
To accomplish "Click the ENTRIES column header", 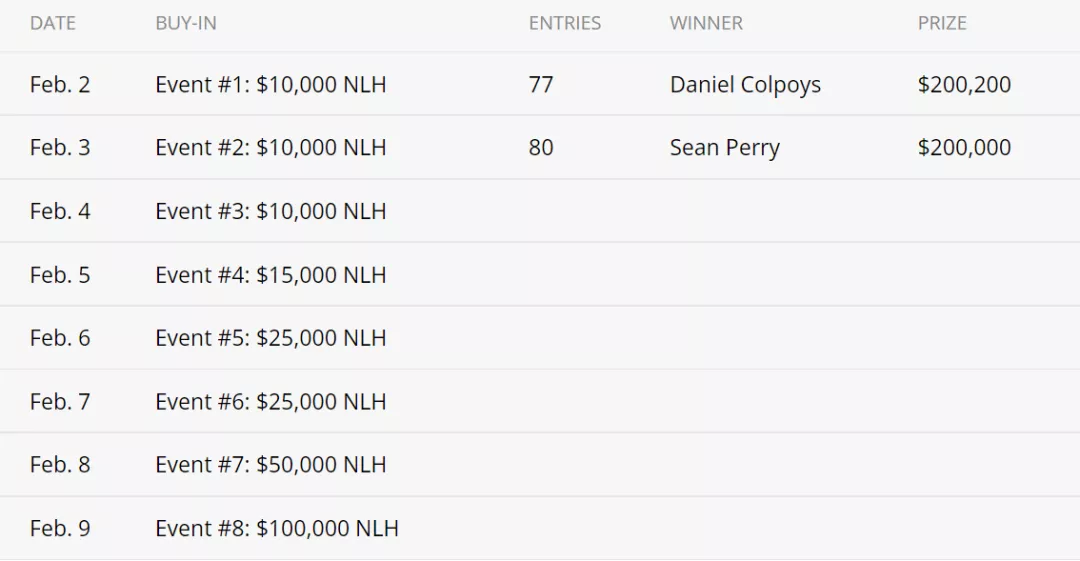I will coord(565,23).
